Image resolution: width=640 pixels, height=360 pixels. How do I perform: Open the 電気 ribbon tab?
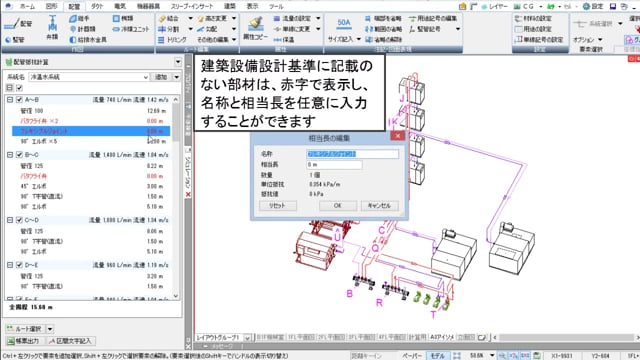120,6
